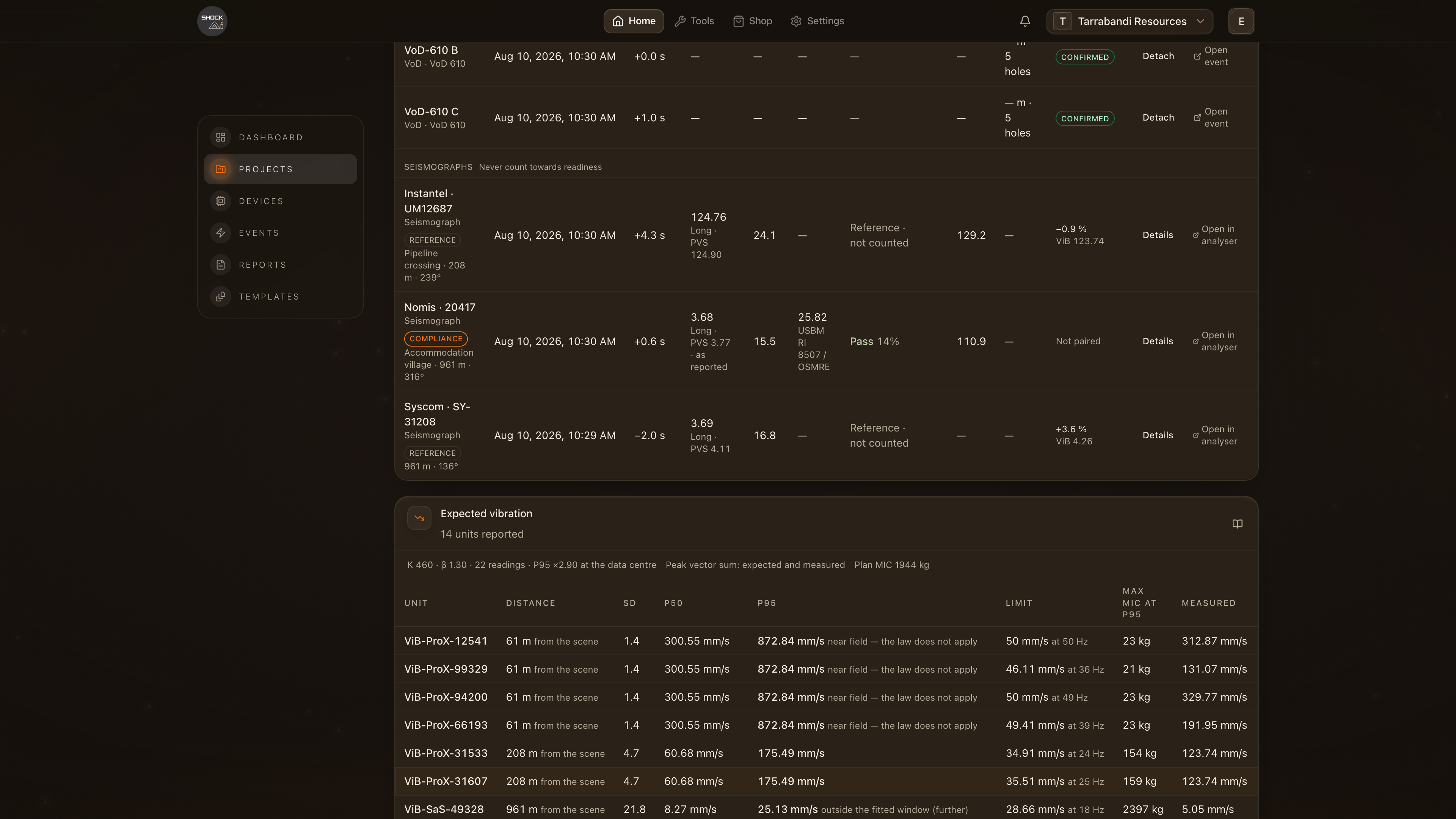This screenshot has height=819, width=1456.
Task: Show Details for Syscom SY-31208
Action: [x=1158, y=435]
